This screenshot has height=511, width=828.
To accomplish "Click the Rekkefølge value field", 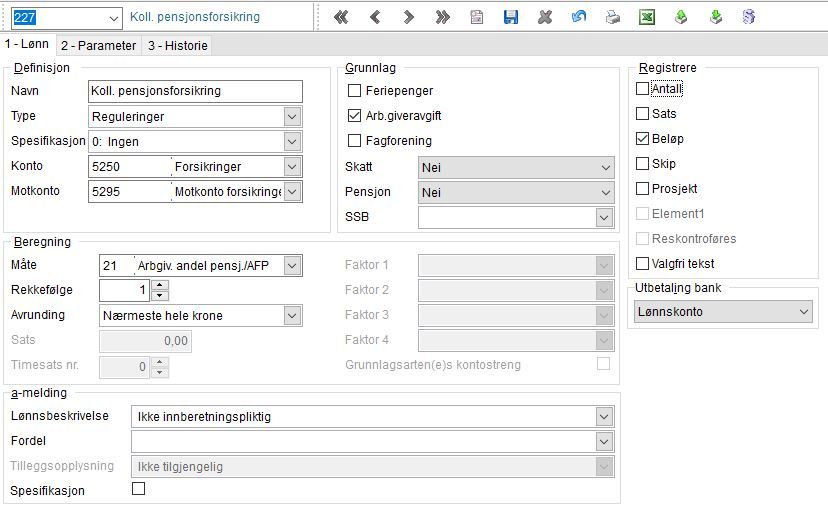I will 125,290.
